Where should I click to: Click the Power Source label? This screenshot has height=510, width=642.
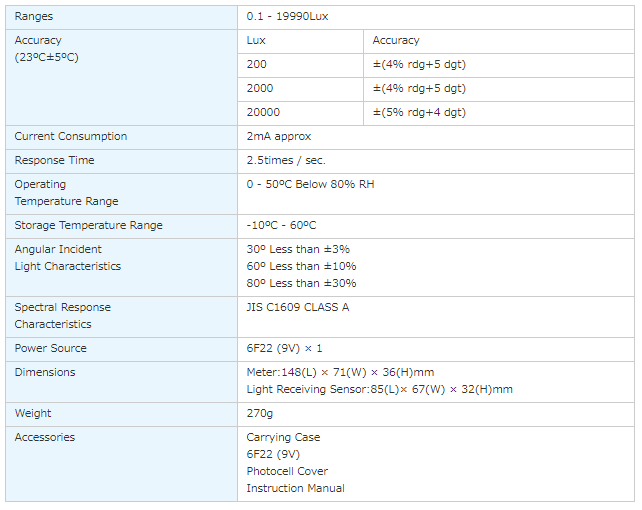51,349
